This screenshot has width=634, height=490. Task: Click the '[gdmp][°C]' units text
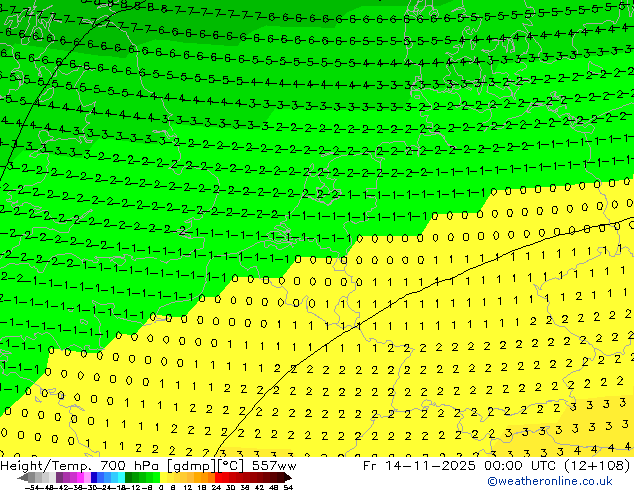(x=205, y=466)
